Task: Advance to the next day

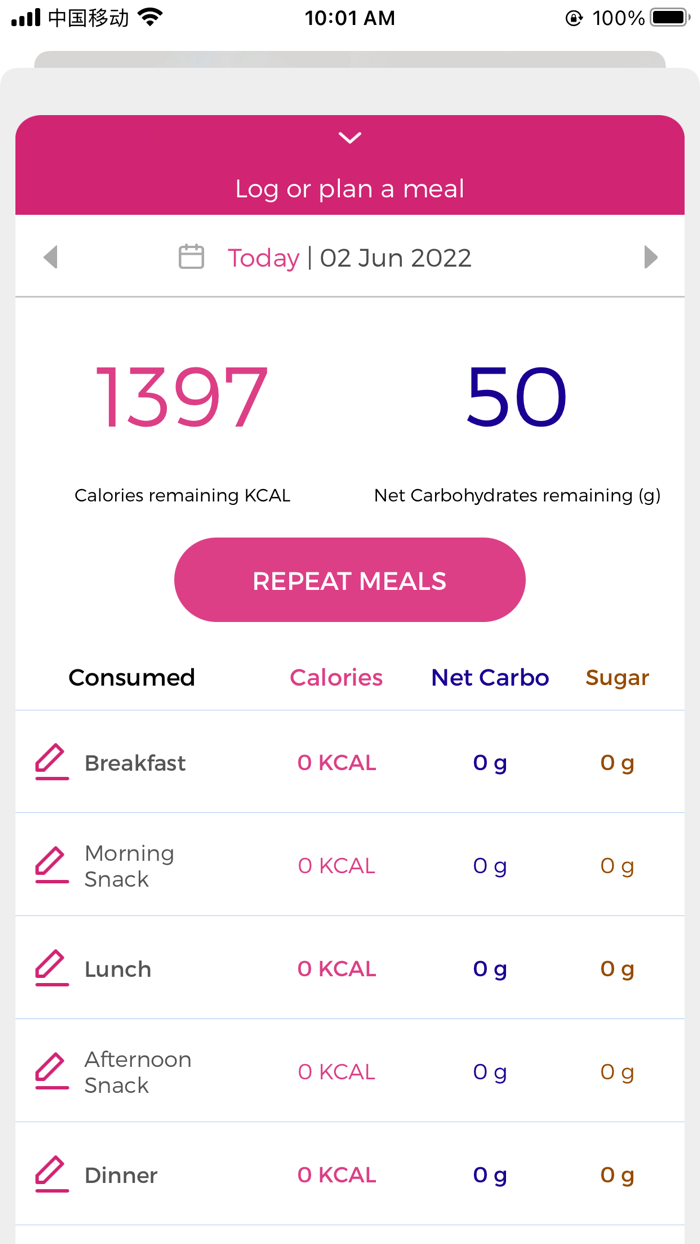Action: pos(650,257)
